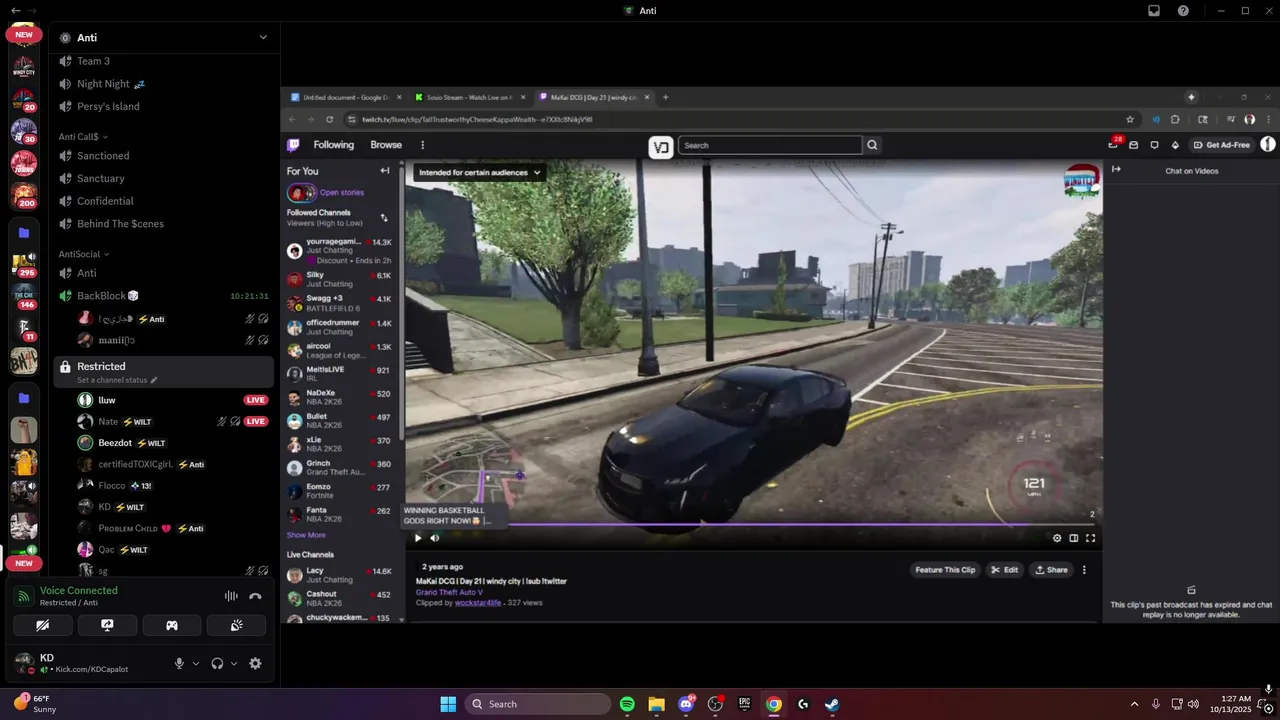Open Twitch Following page
The image size is (1280, 720).
click(x=333, y=145)
